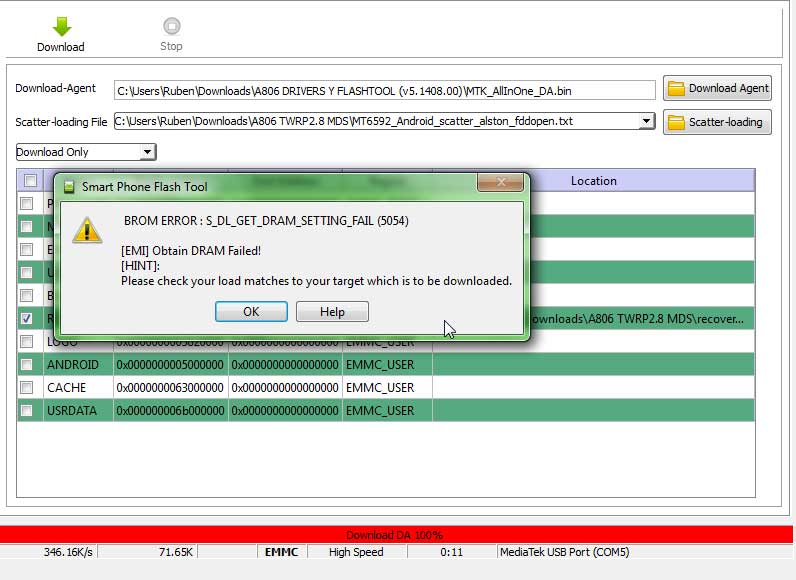Click the Location column header

(593, 181)
